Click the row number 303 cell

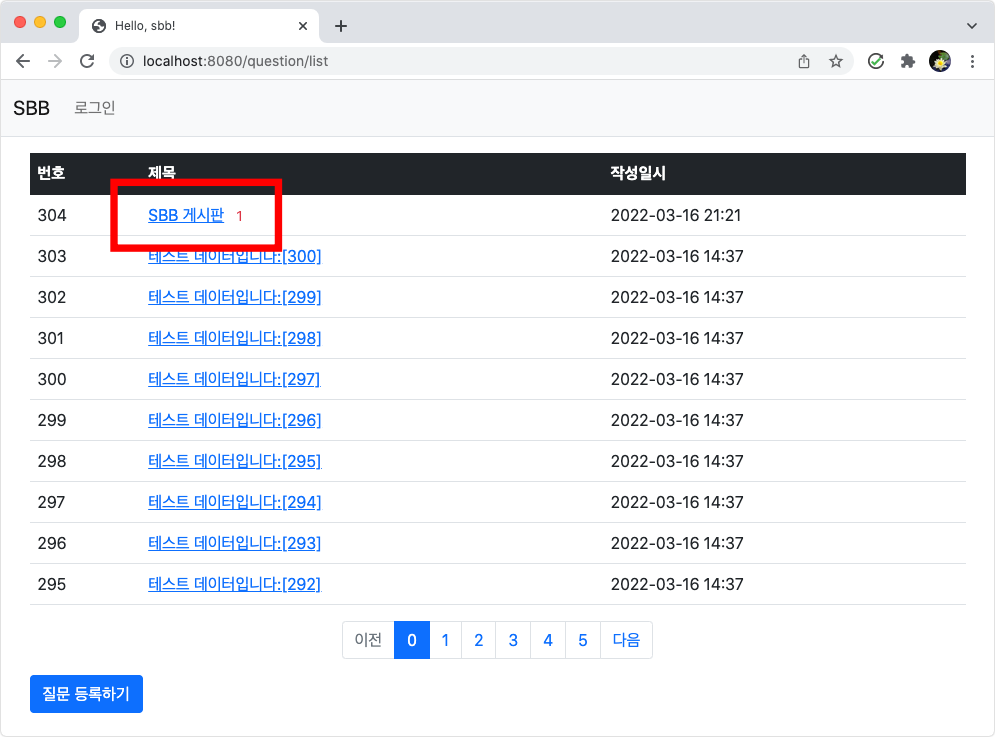coord(52,256)
